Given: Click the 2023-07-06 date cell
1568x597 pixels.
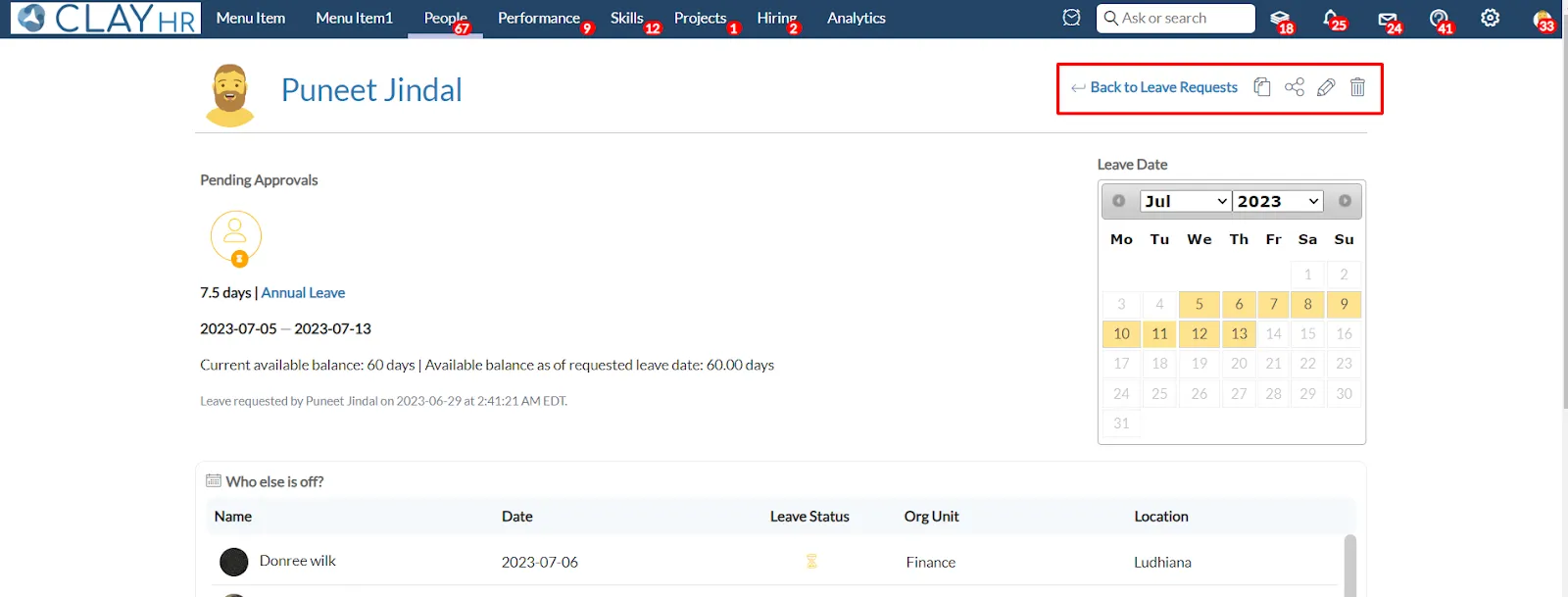Looking at the screenshot, I should tap(540, 562).
